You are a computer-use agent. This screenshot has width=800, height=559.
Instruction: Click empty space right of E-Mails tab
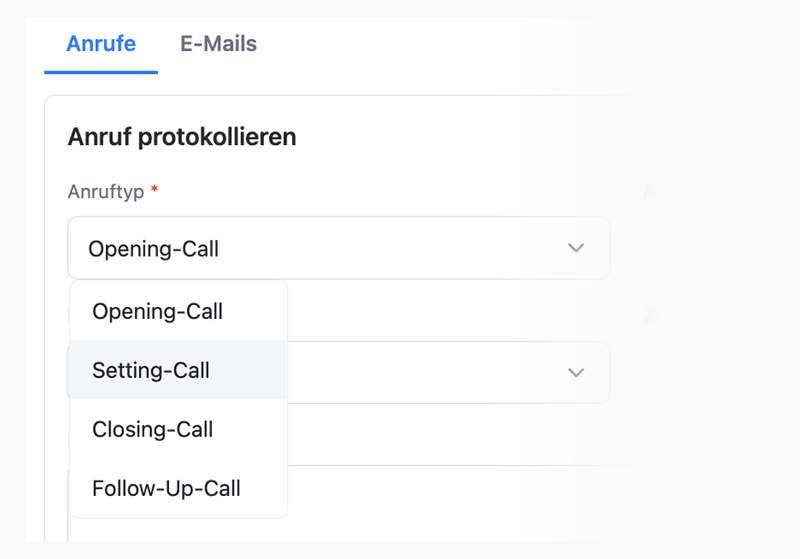tap(450, 44)
